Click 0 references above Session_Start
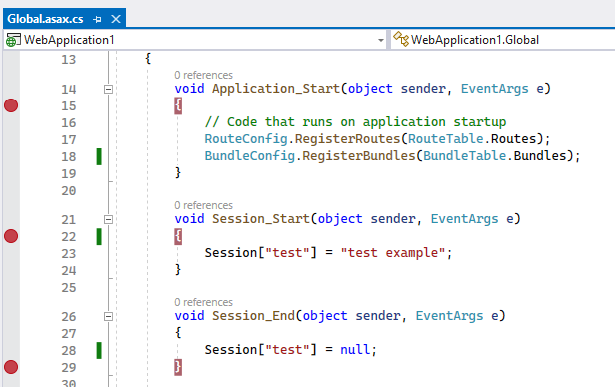 (203, 205)
